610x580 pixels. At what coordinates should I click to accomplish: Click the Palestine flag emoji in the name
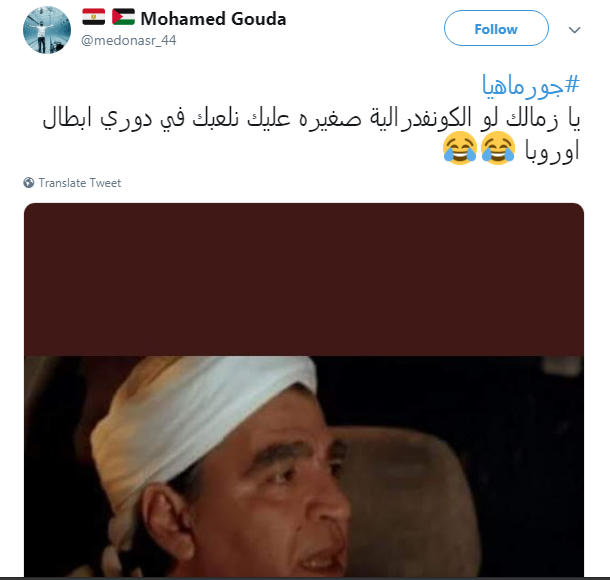coord(123,17)
